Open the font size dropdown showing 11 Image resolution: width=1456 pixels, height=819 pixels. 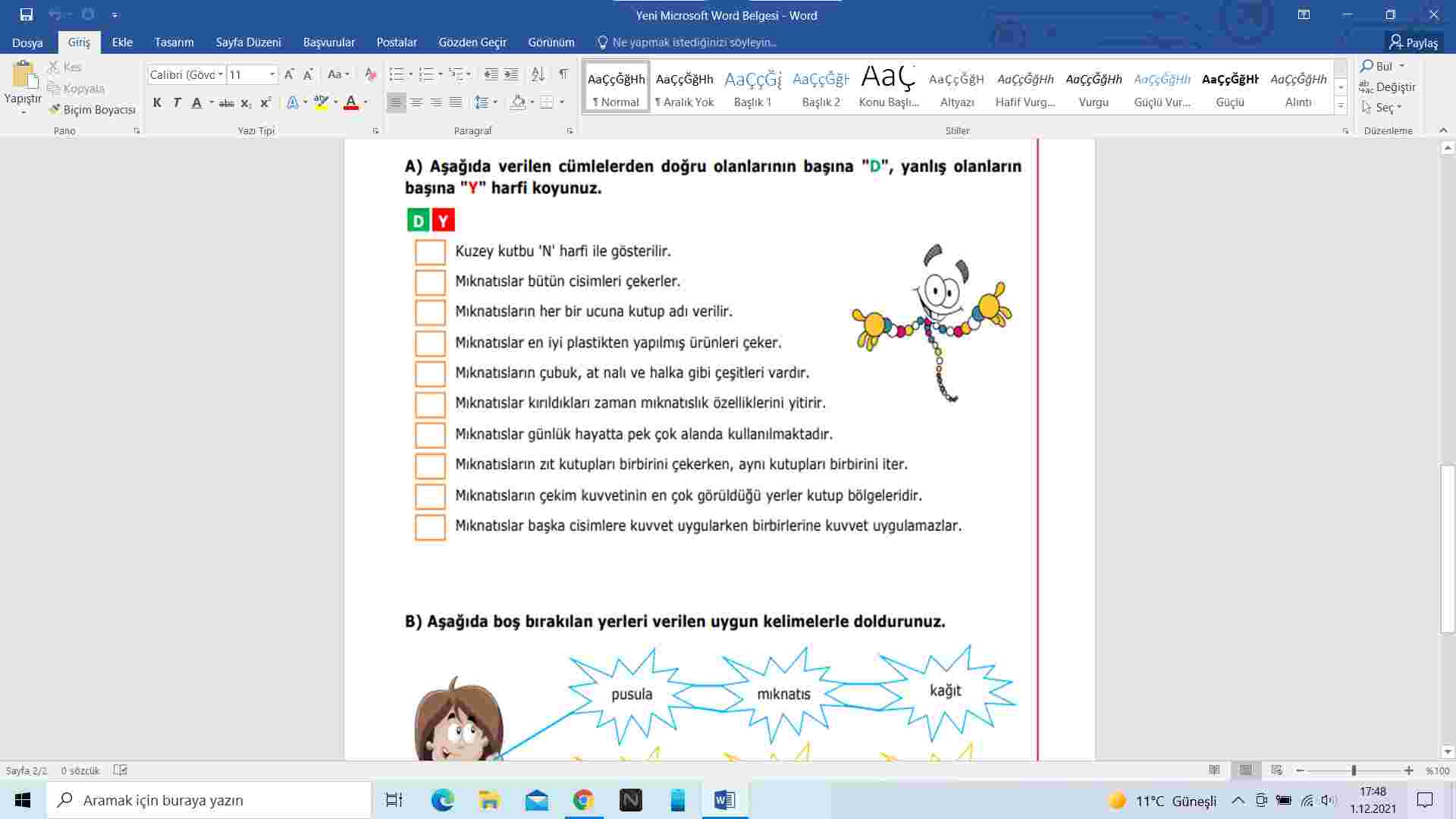(x=272, y=74)
